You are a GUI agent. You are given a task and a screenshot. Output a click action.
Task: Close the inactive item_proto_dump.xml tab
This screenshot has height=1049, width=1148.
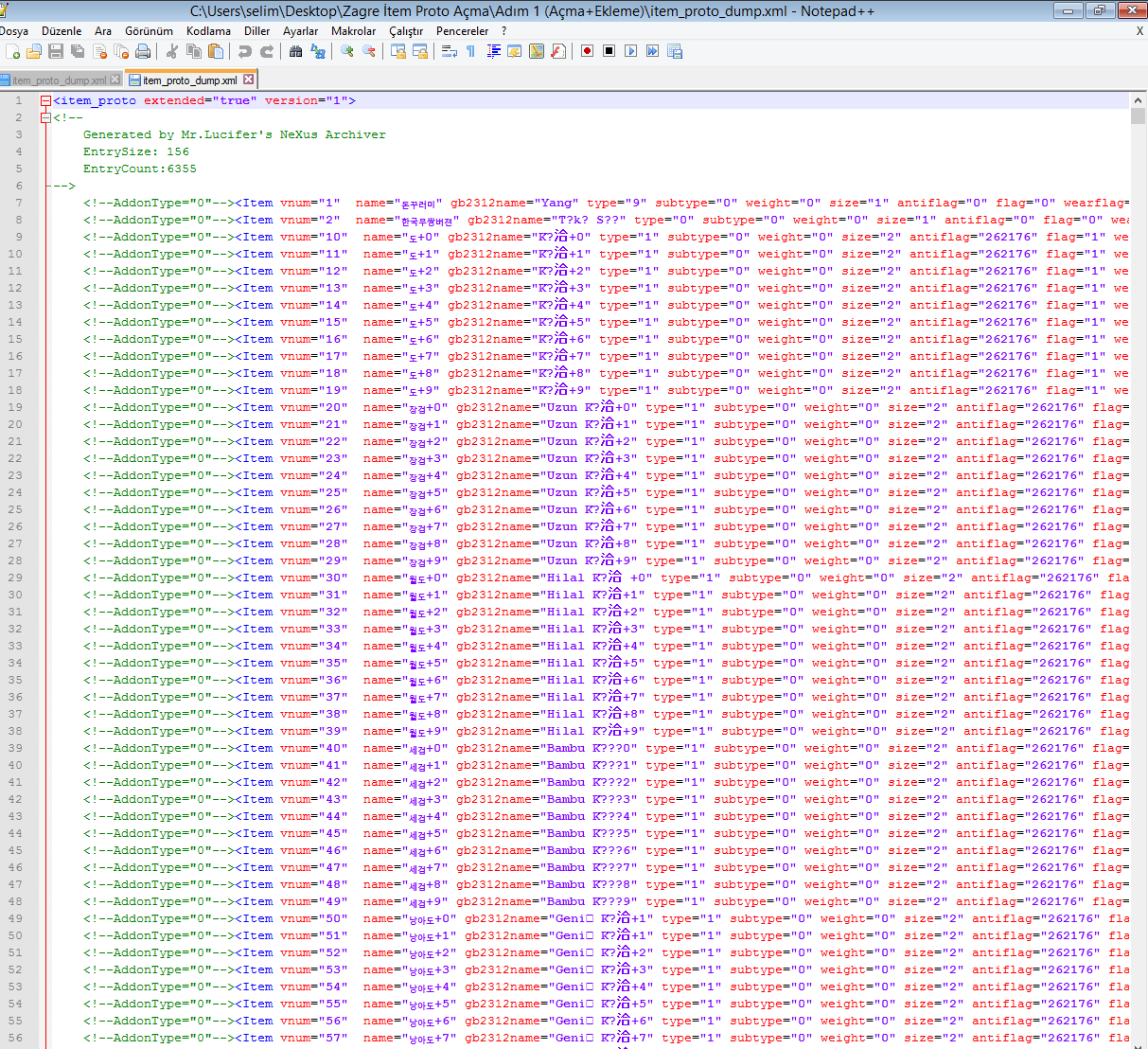click(x=115, y=80)
